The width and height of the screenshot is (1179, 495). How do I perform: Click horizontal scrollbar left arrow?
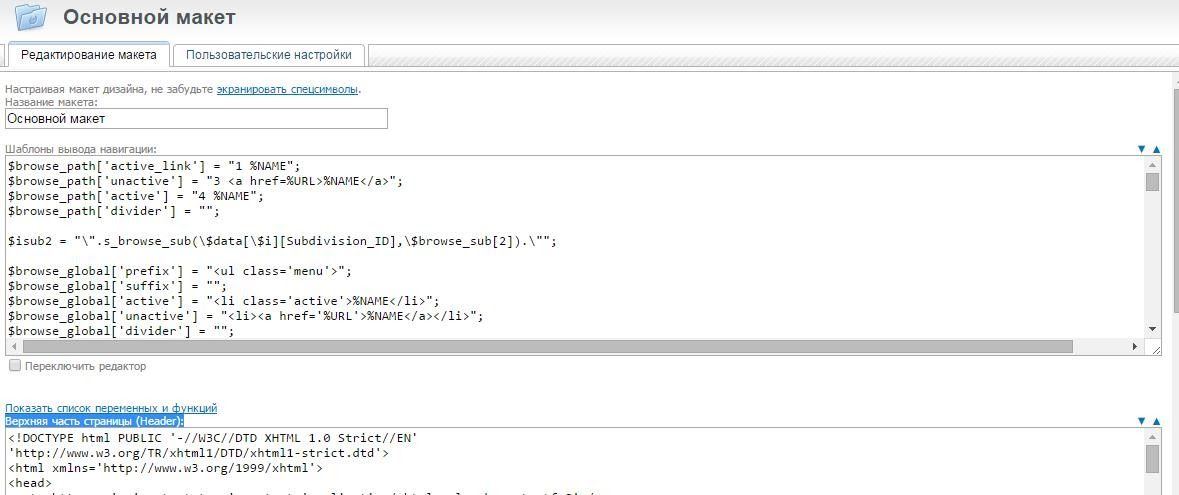point(14,346)
